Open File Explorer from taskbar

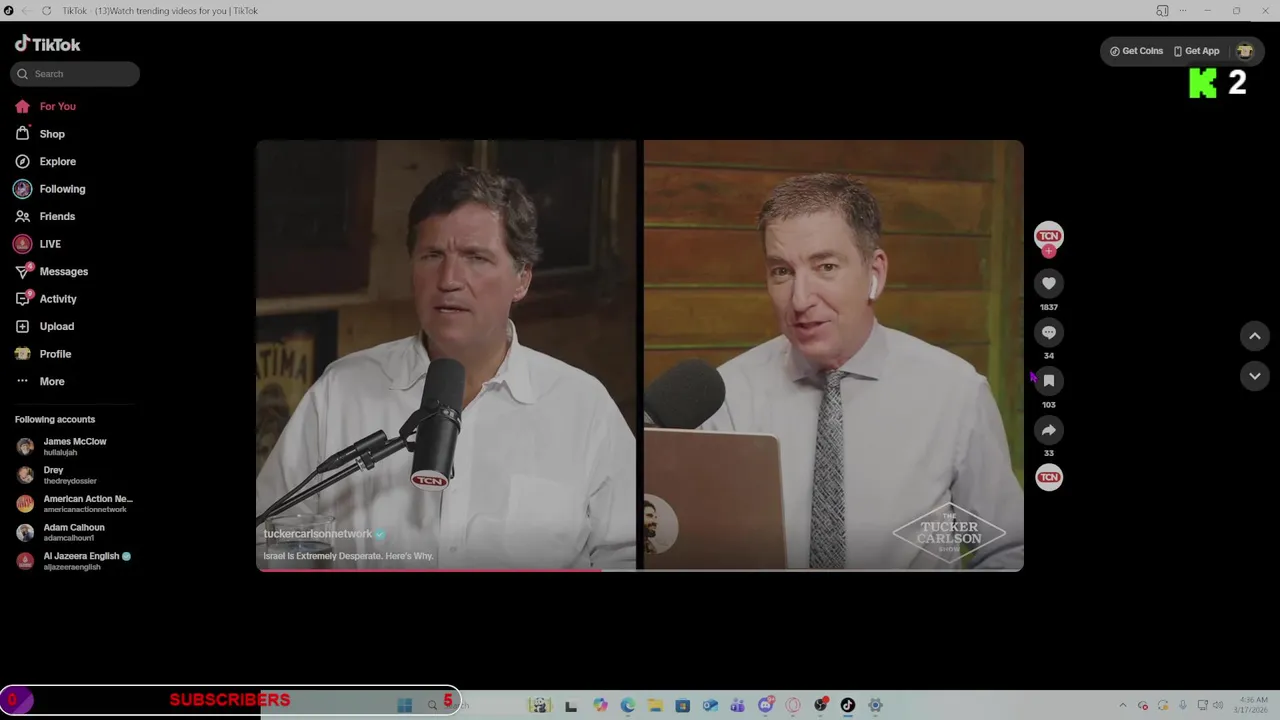click(655, 705)
